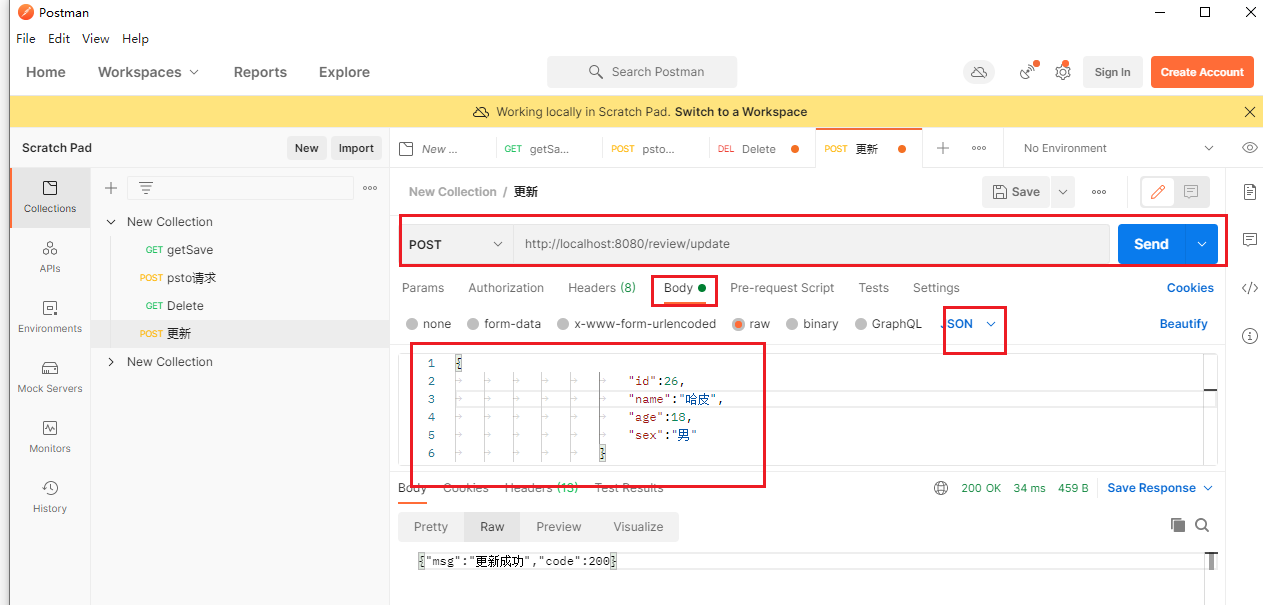Viewport: 1263px width, 605px height.
Task: Open the Collections sidebar panel
Action: tap(50, 196)
